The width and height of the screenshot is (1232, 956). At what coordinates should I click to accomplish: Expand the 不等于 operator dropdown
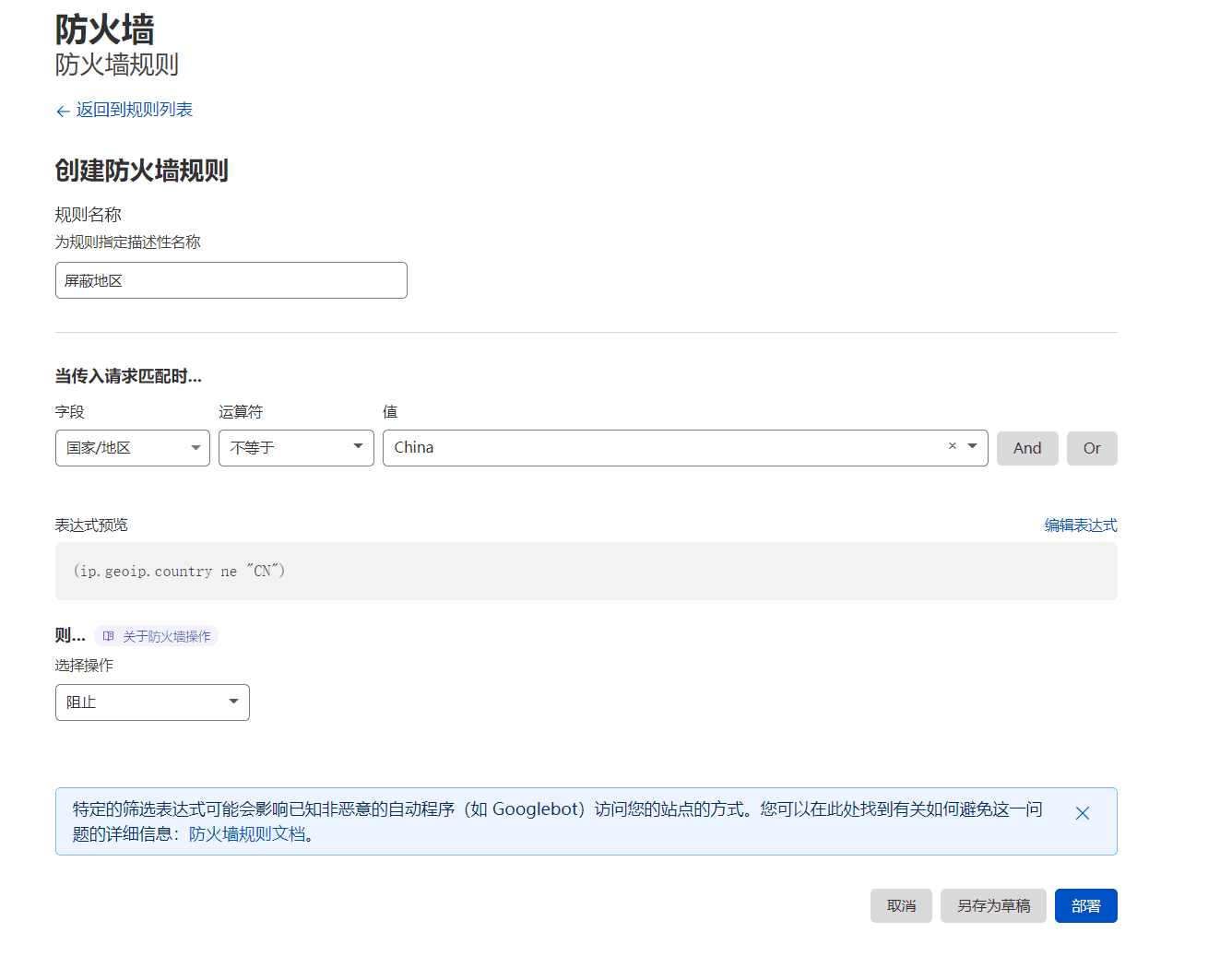296,448
